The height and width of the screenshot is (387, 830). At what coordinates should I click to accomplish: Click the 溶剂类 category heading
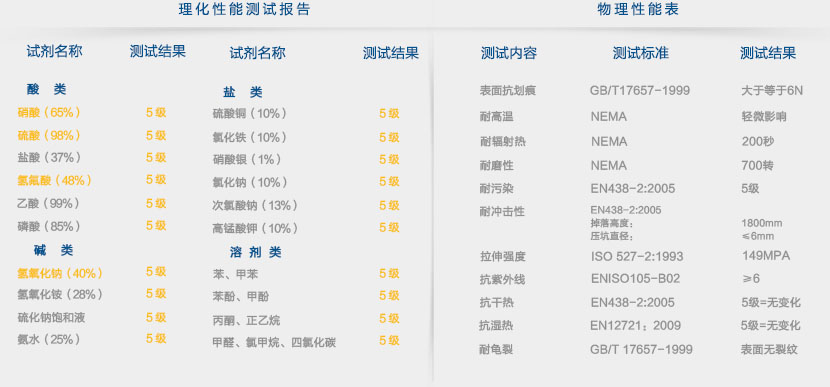(256, 253)
